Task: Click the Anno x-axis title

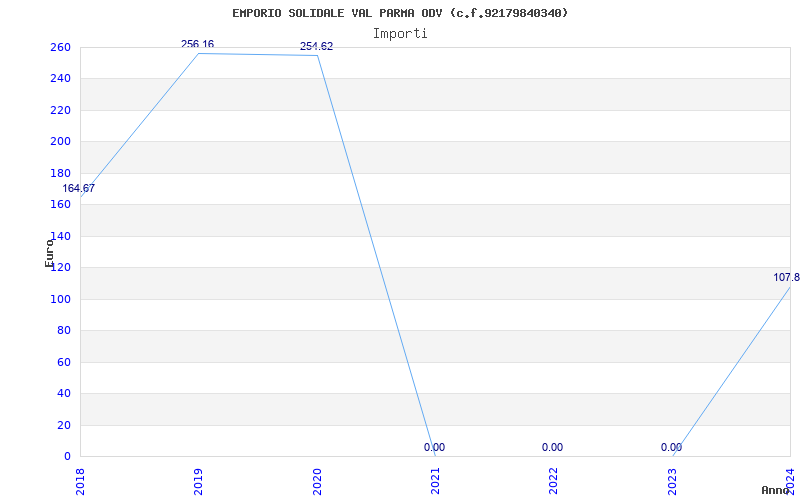Action: [x=775, y=490]
